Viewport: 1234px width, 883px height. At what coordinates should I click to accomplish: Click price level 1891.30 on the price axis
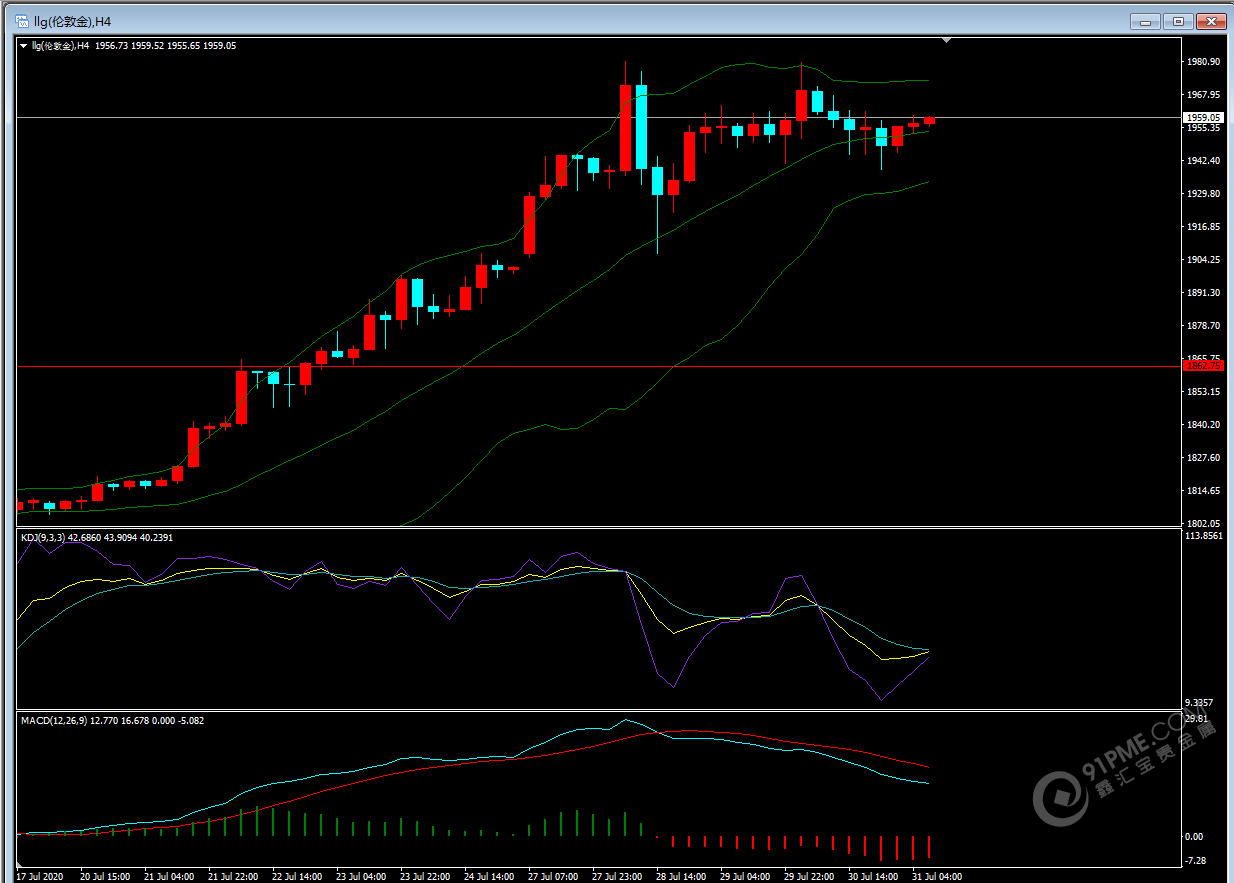(x=1203, y=293)
